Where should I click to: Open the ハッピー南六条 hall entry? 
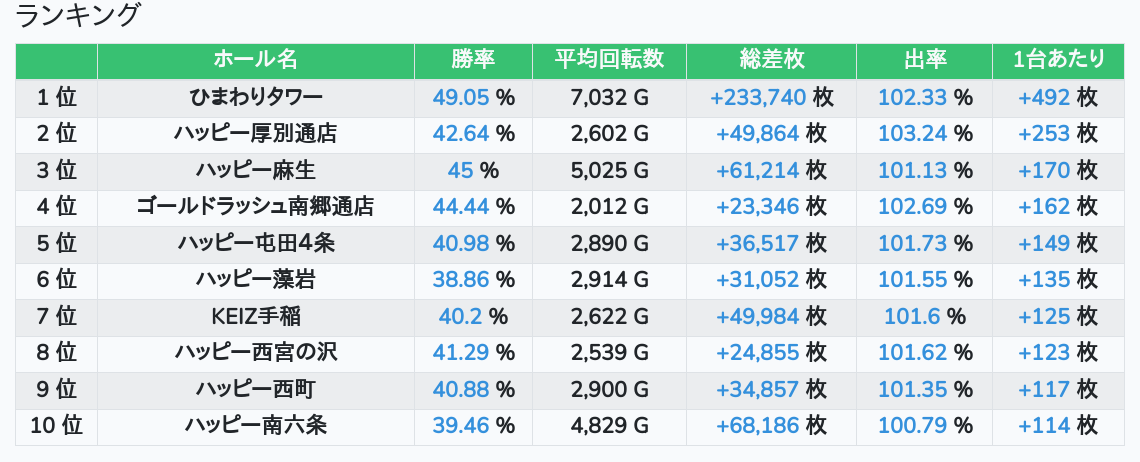[255, 426]
